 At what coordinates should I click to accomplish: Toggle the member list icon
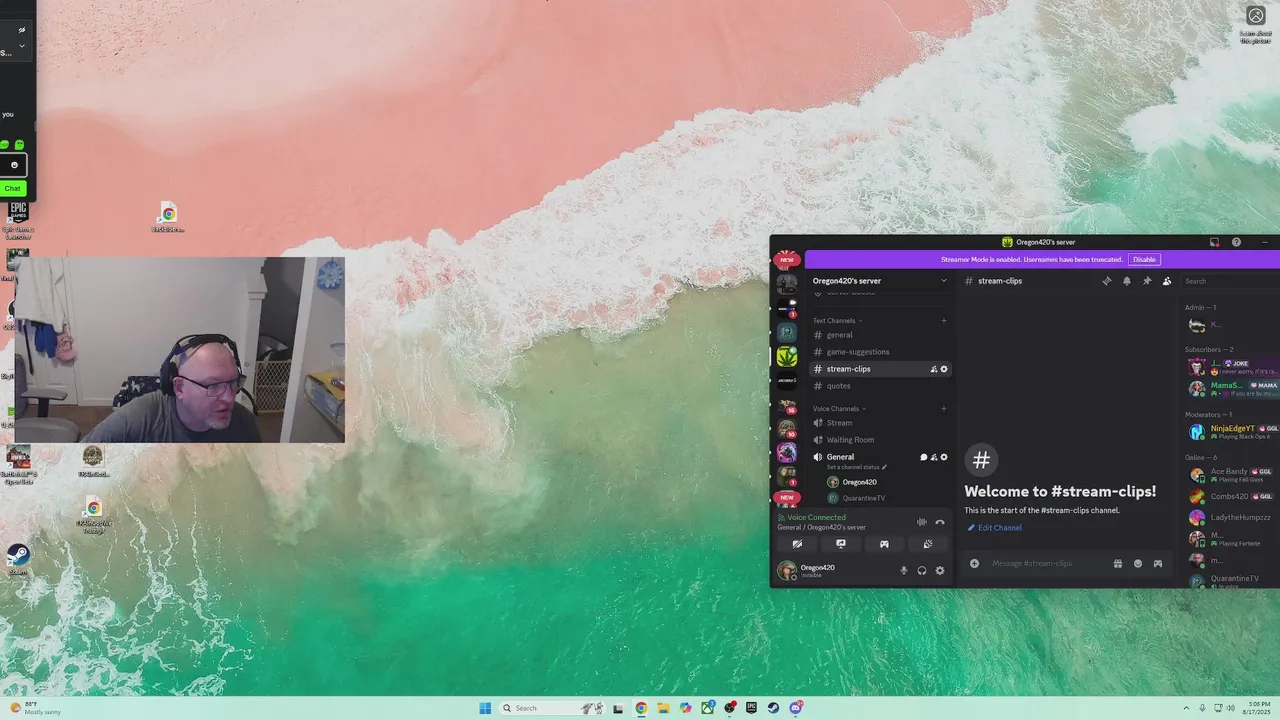tap(1167, 281)
